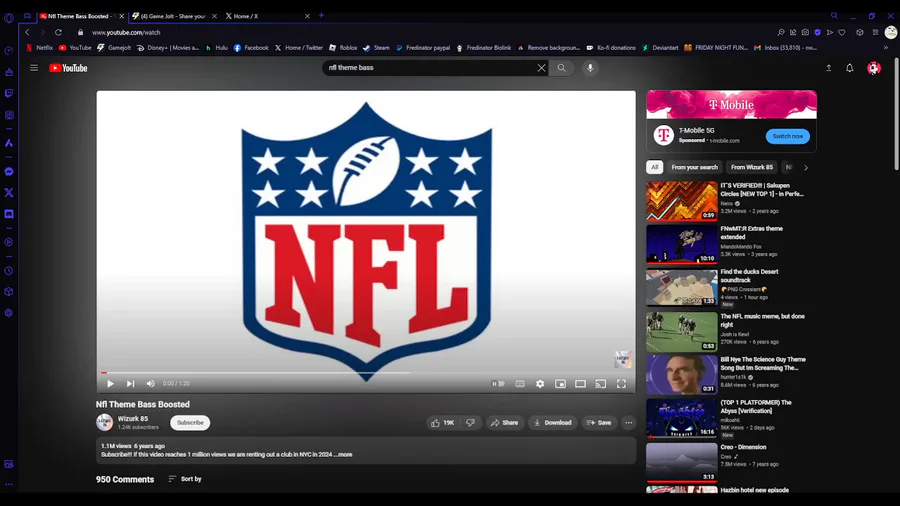Show more bookmarks chevron
The height and width of the screenshot is (506, 900).
[886, 48]
